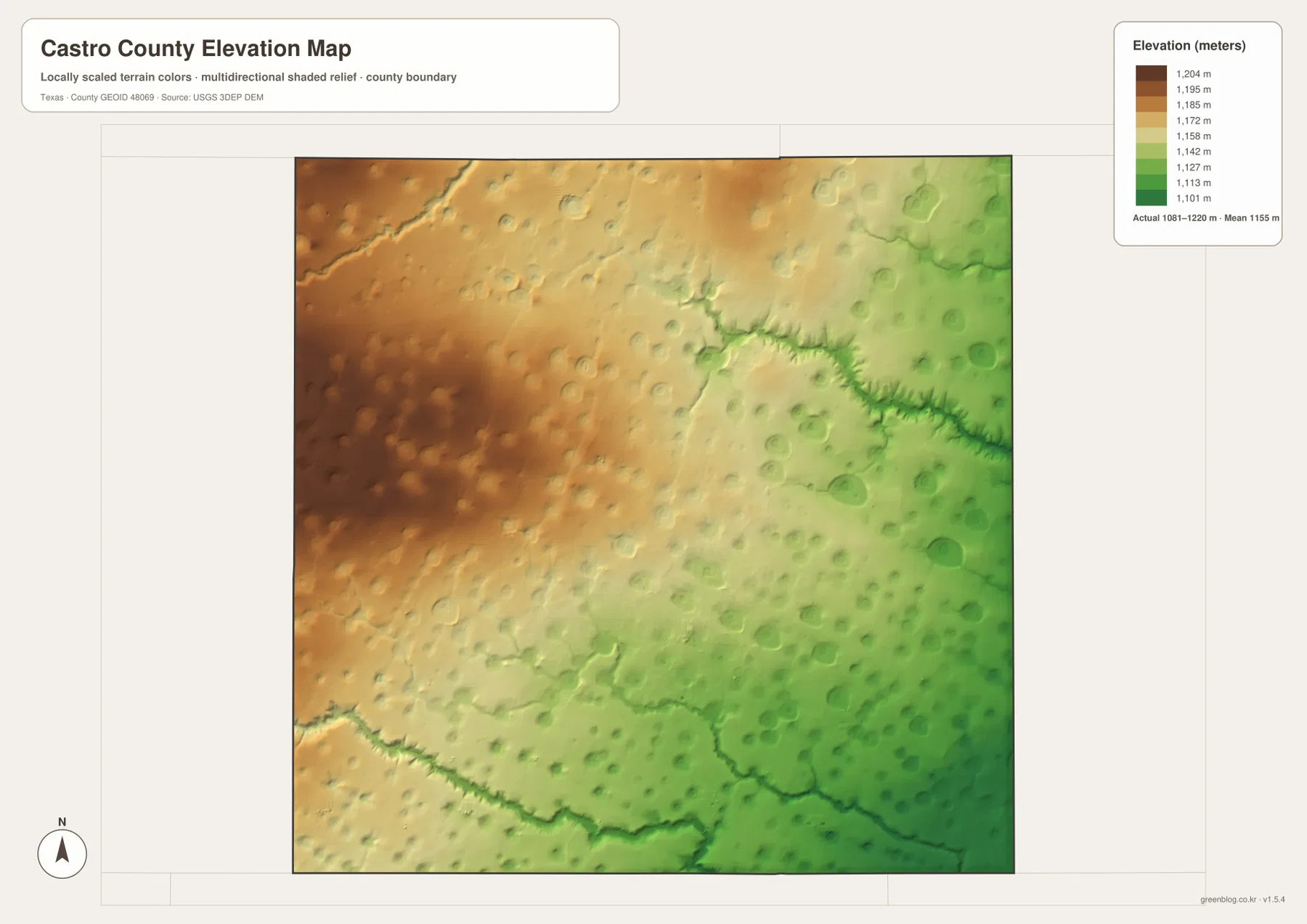The image size is (1307, 924).
Task: Select the "1,113 m" legend label
Action: pos(1194,183)
